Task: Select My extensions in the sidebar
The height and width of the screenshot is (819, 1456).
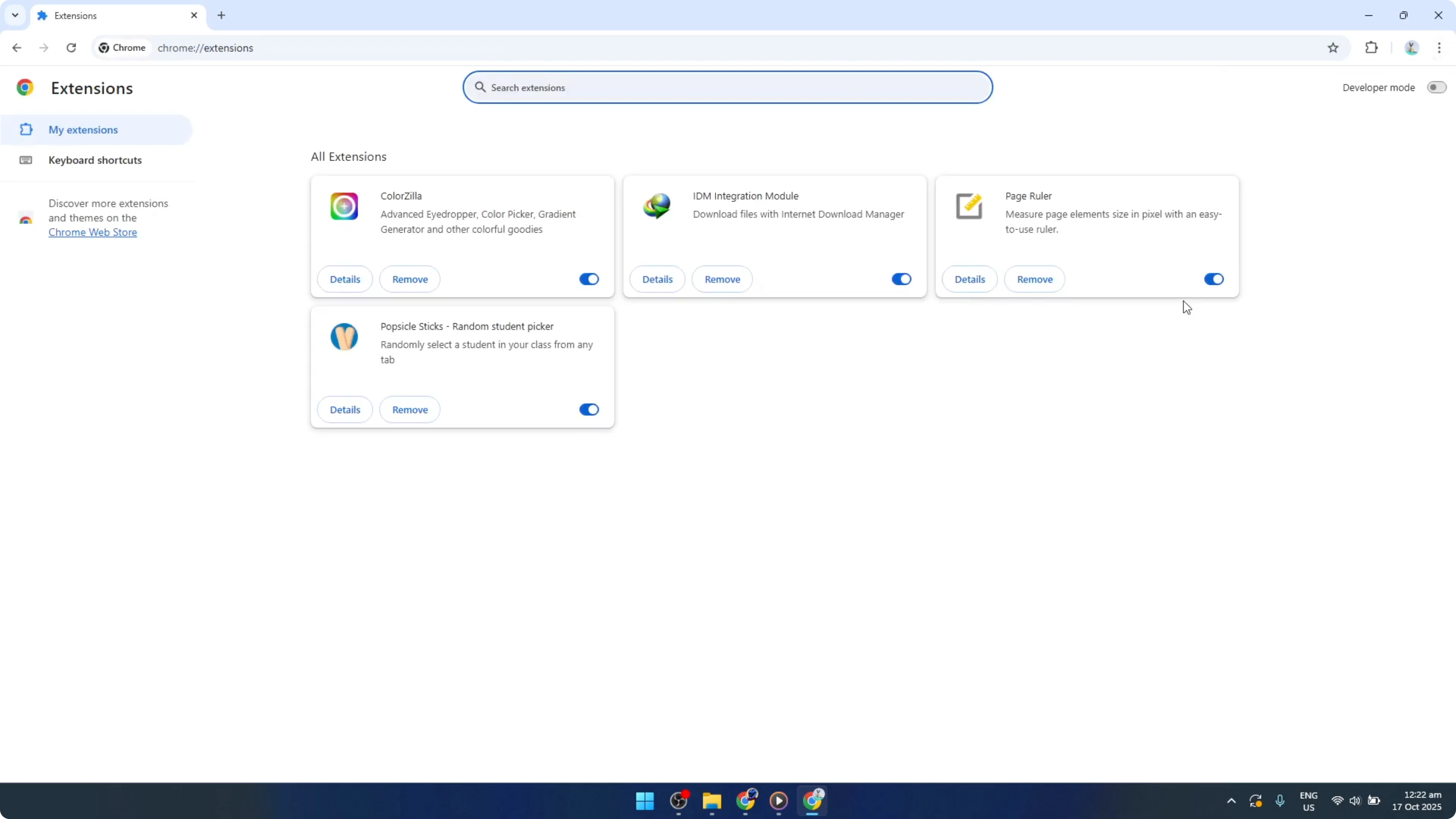Action: click(83, 129)
